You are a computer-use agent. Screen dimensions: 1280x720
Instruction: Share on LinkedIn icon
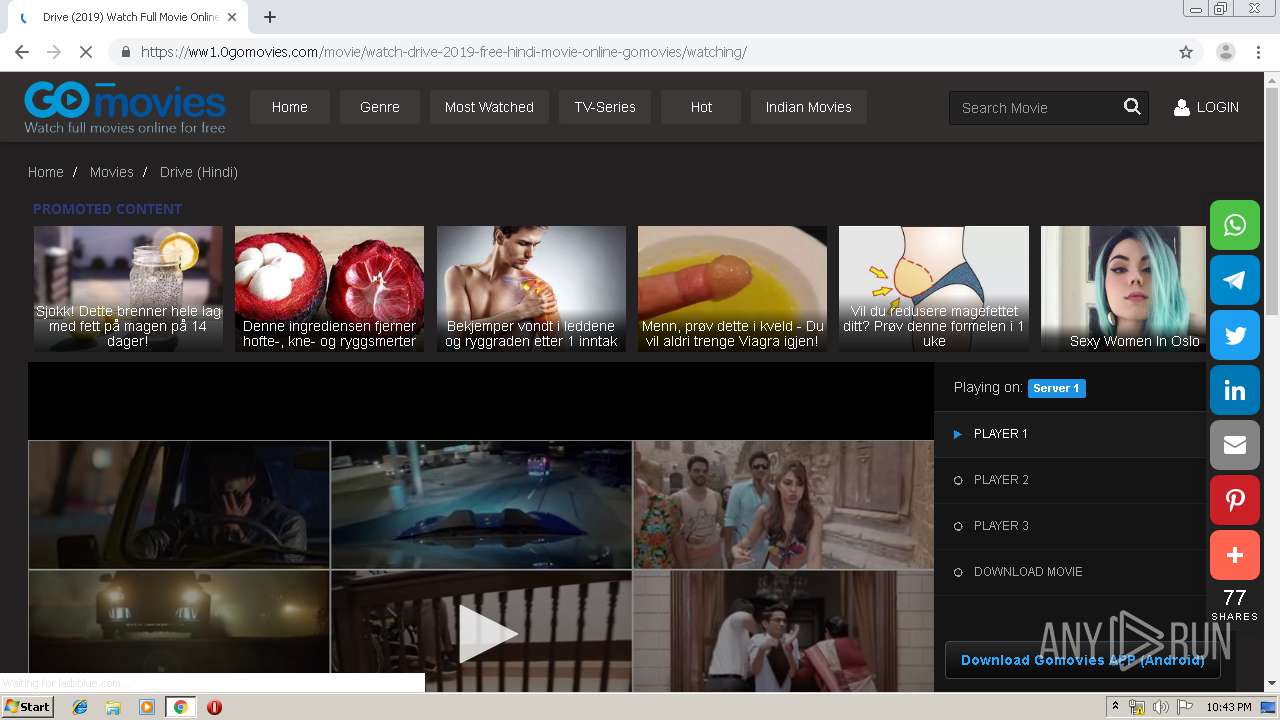pyautogui.click(x=1235, y=390)
